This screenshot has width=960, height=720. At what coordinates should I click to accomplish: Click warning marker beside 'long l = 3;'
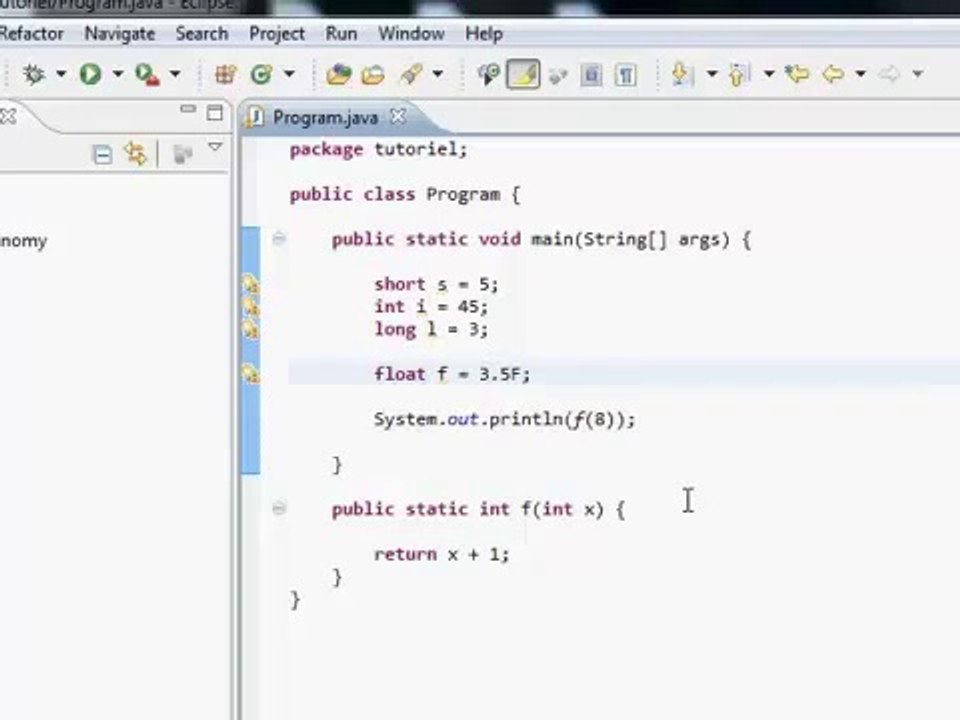click(x=250, y=329)
